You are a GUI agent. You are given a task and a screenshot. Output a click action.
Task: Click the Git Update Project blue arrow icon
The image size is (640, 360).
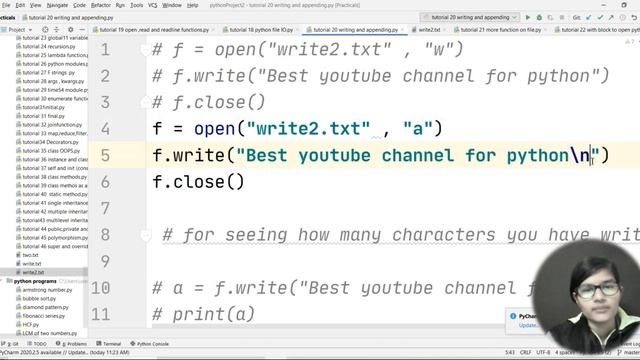coord(589,18)
